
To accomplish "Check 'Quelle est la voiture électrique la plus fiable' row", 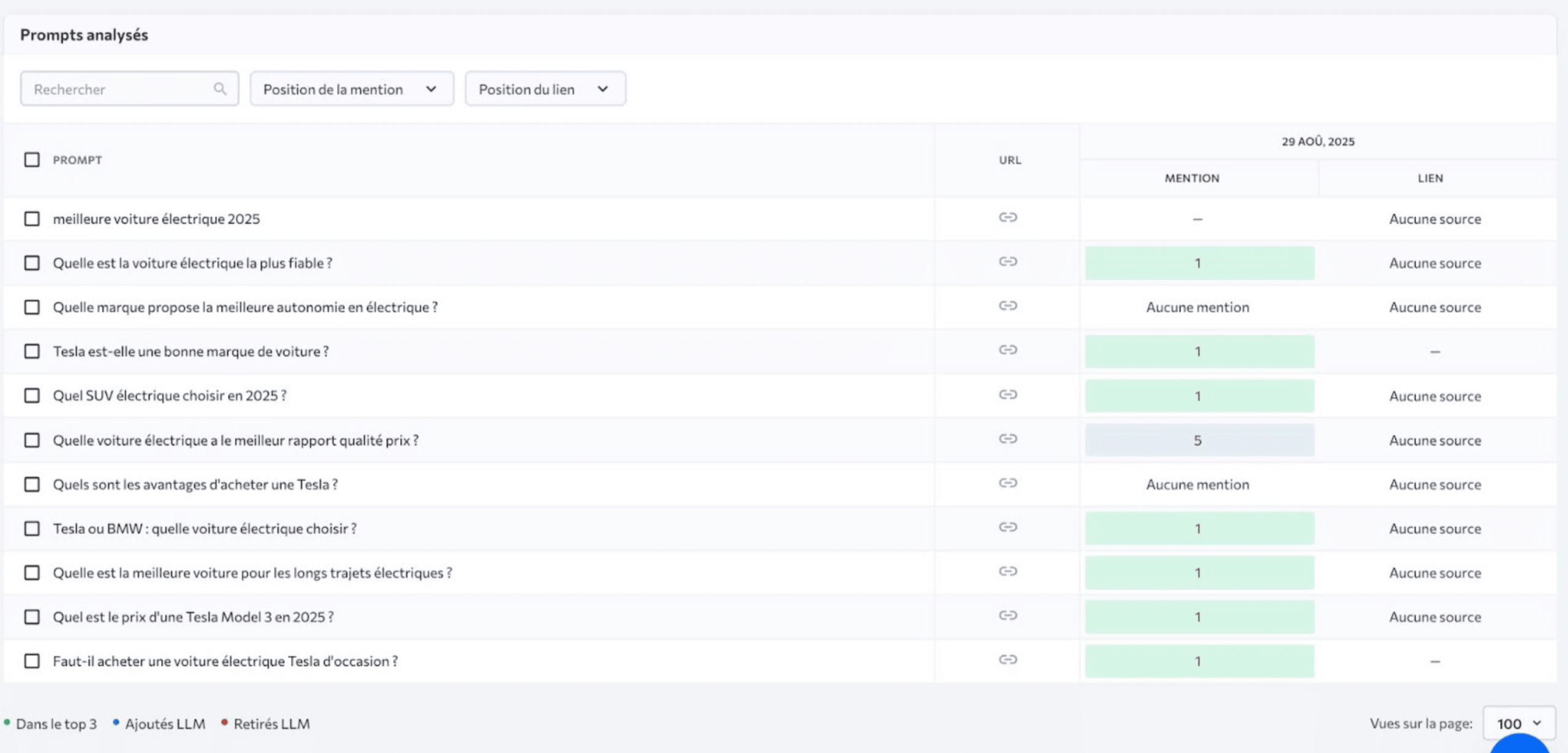I will coord(32,263).
